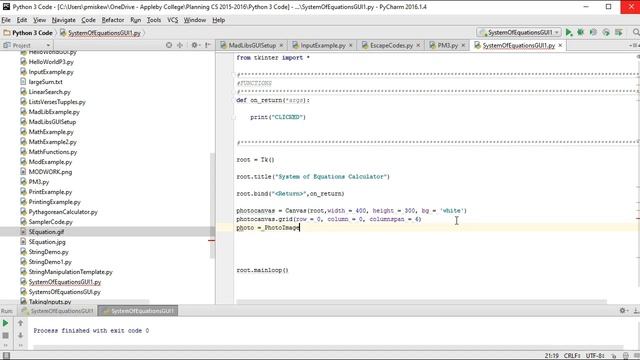Viewport: 640px width, 360px height.
Task: Select HelloWorldP3.py in project tree
Action: 51,62
